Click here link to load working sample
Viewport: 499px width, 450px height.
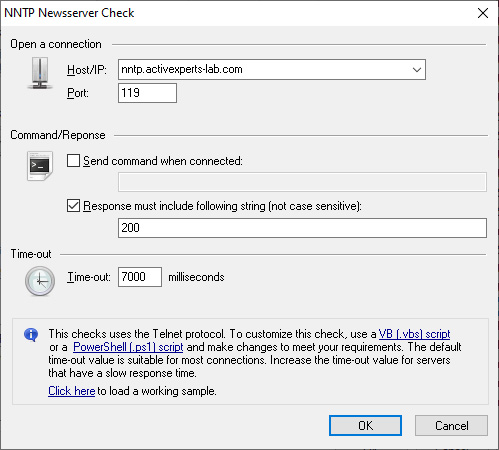(72, 391)
